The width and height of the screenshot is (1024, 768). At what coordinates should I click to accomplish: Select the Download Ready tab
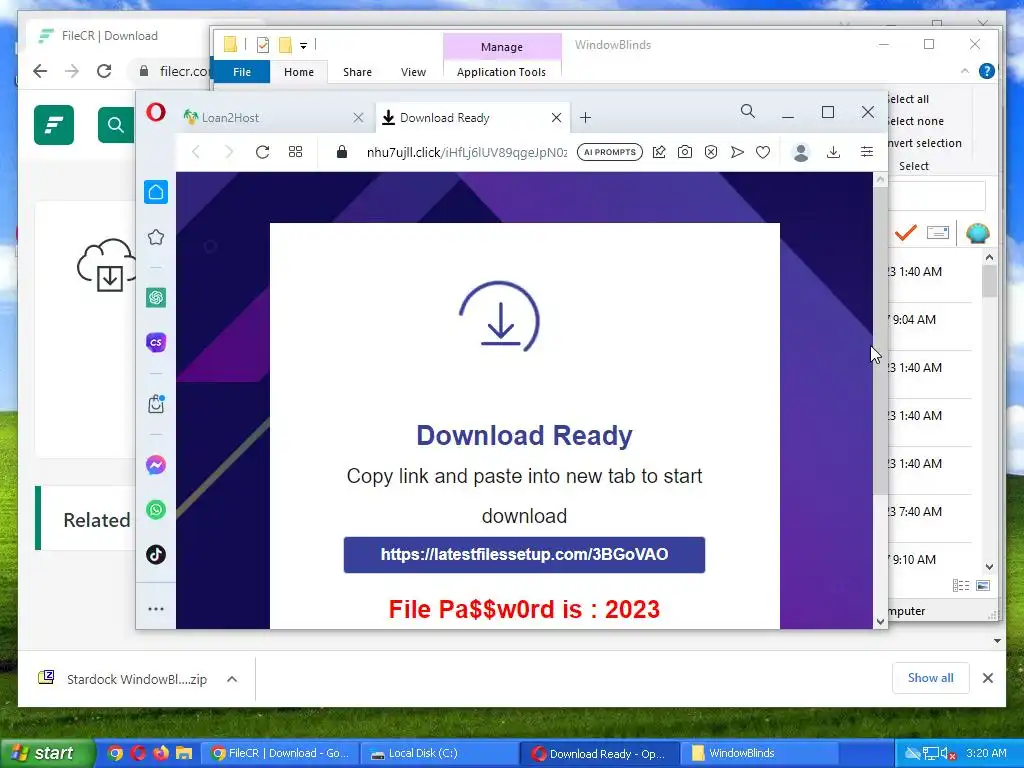(x=471, y=118)
